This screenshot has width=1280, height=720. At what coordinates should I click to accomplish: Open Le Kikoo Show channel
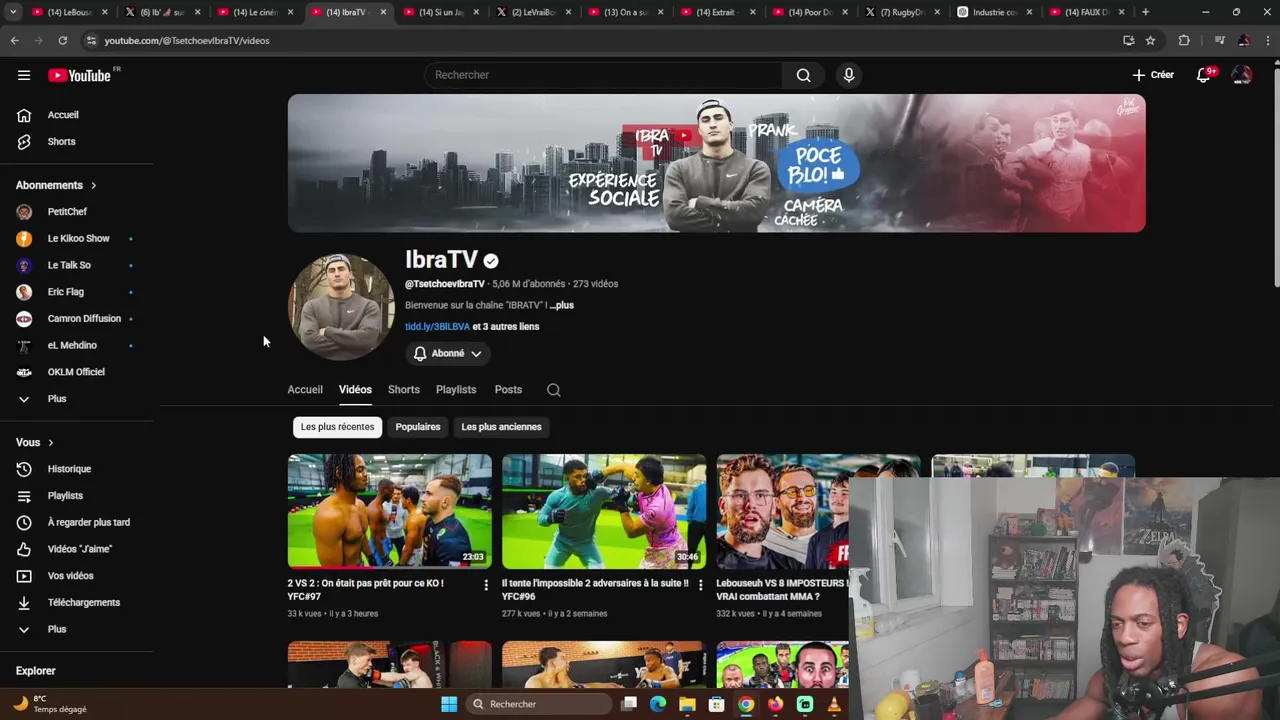(x=77, y=239)
